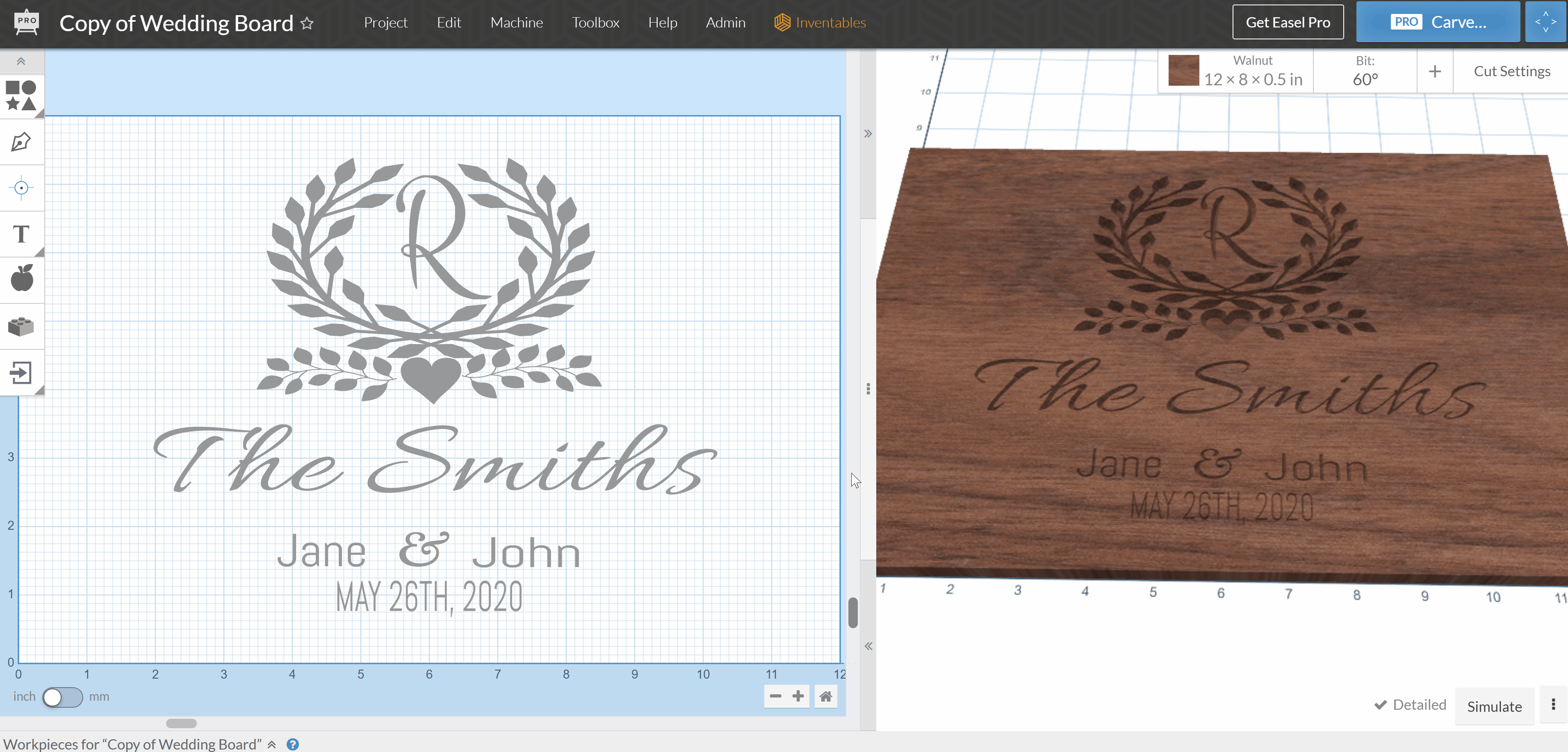The image size is (1568, 752).
Task: Star the project title as favorite
Action: pyautogui.click(x=308, y=24)
